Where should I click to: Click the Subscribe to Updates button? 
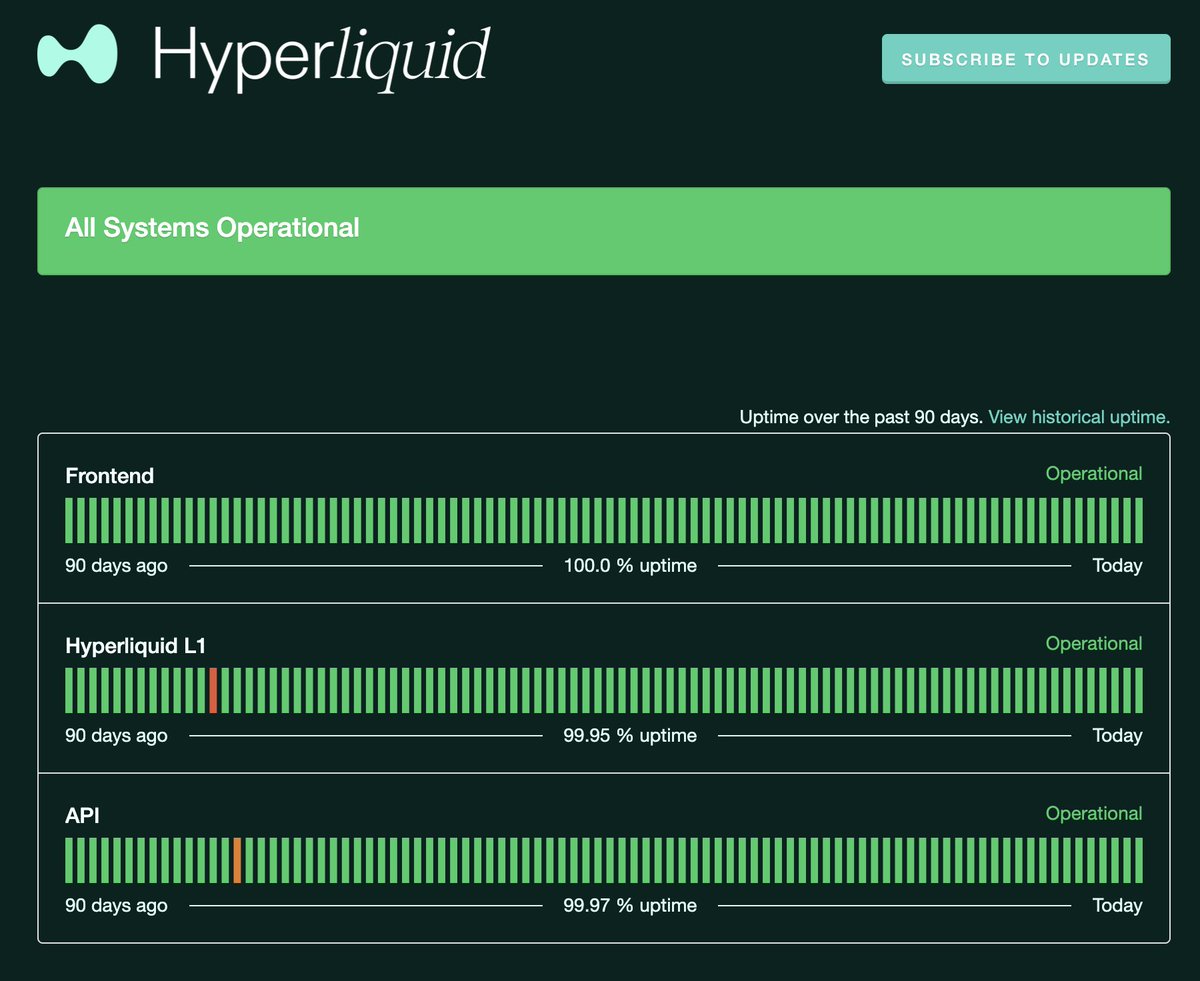(x=1026, y=59)
